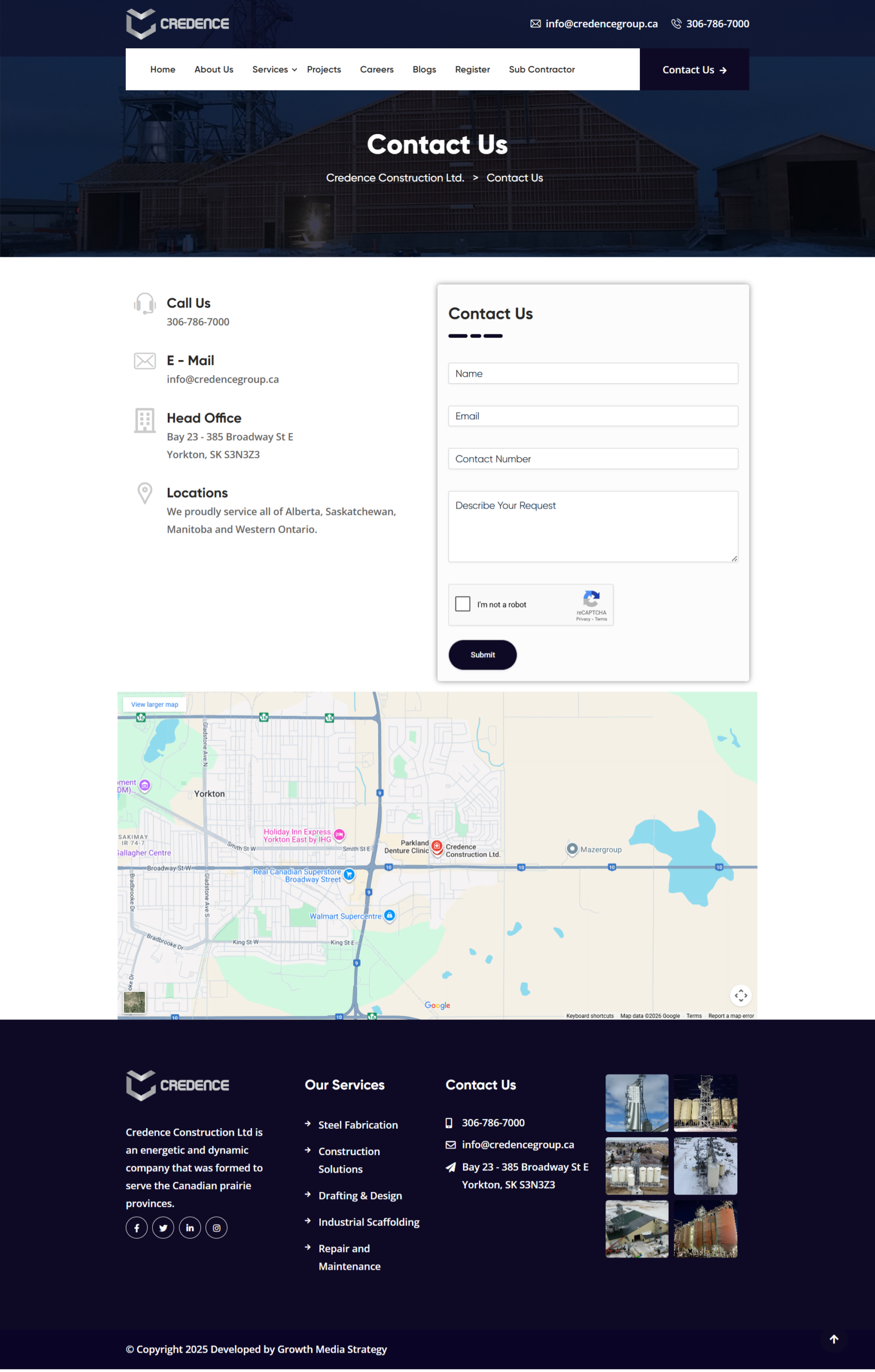Screen dimensions: 875x1372
Task: Expand the Services dropdown menu
Action: point(274,70)
